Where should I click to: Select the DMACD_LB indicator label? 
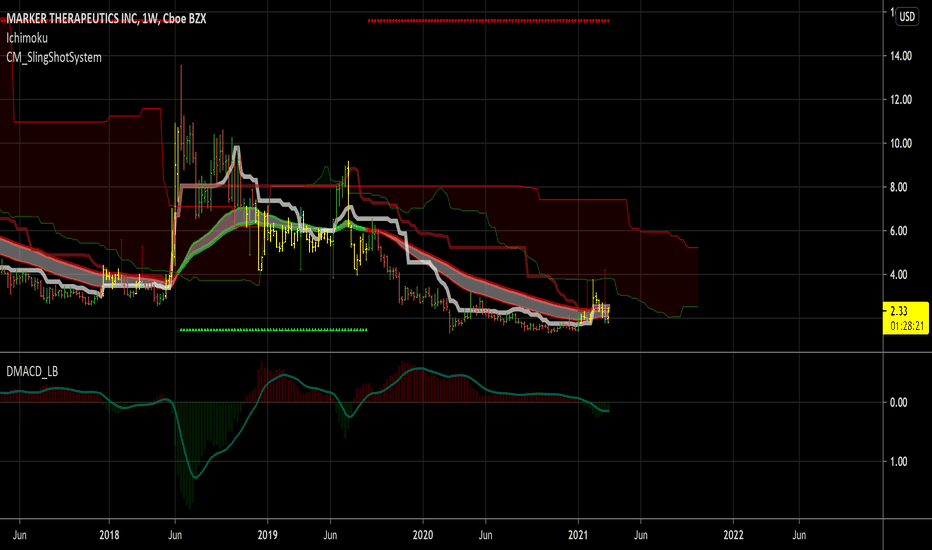tap(32, 372)
